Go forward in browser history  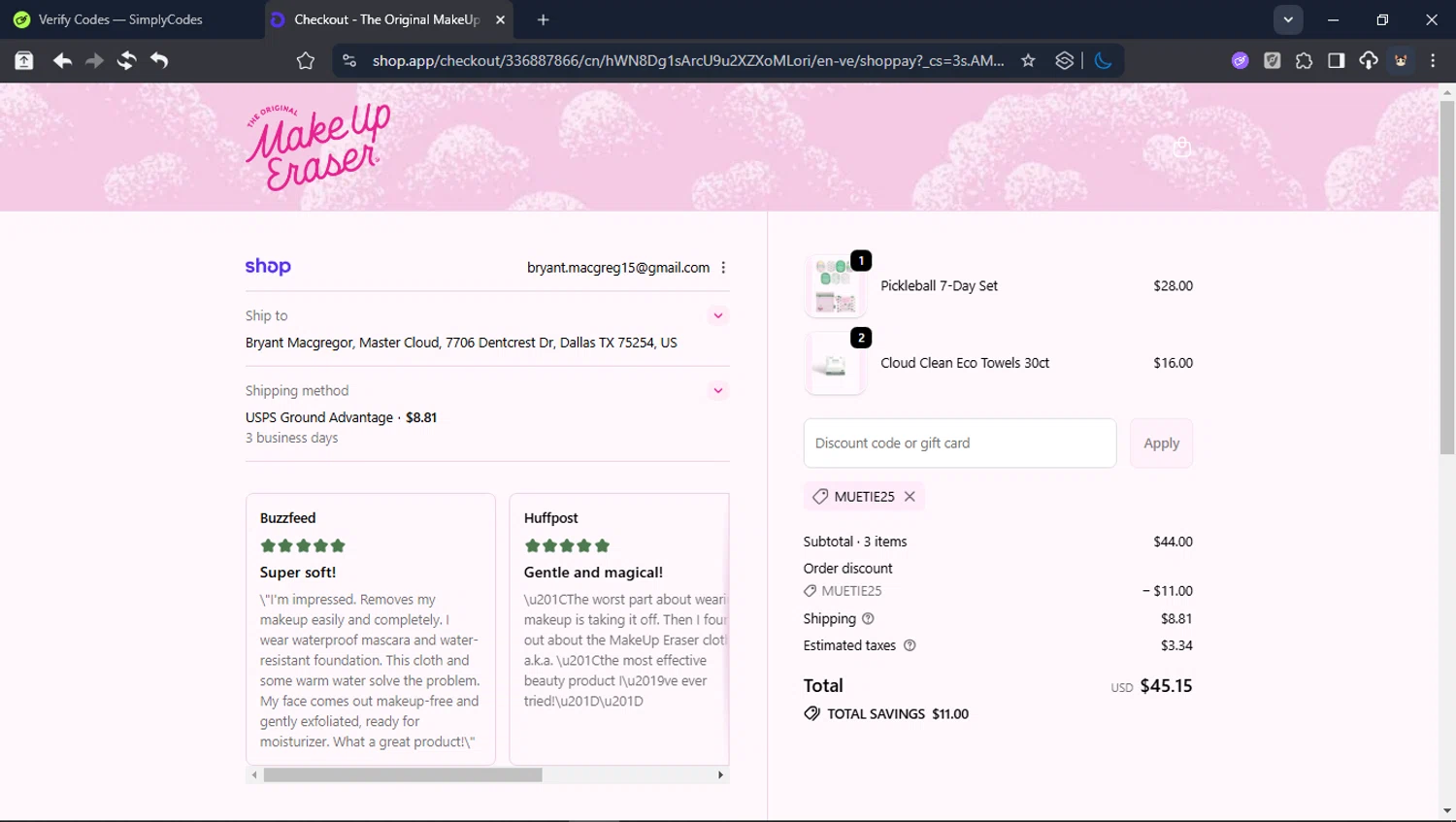point(94,60)
